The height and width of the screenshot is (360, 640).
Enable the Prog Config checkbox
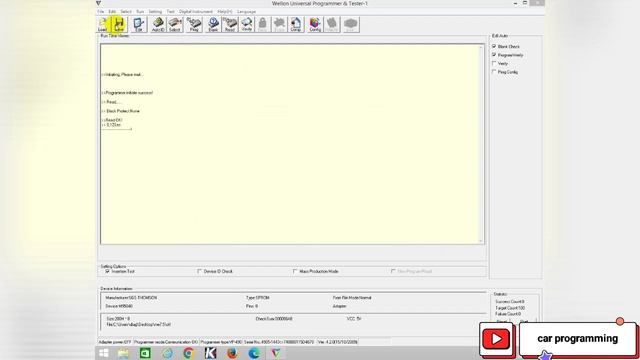point(494,72)
